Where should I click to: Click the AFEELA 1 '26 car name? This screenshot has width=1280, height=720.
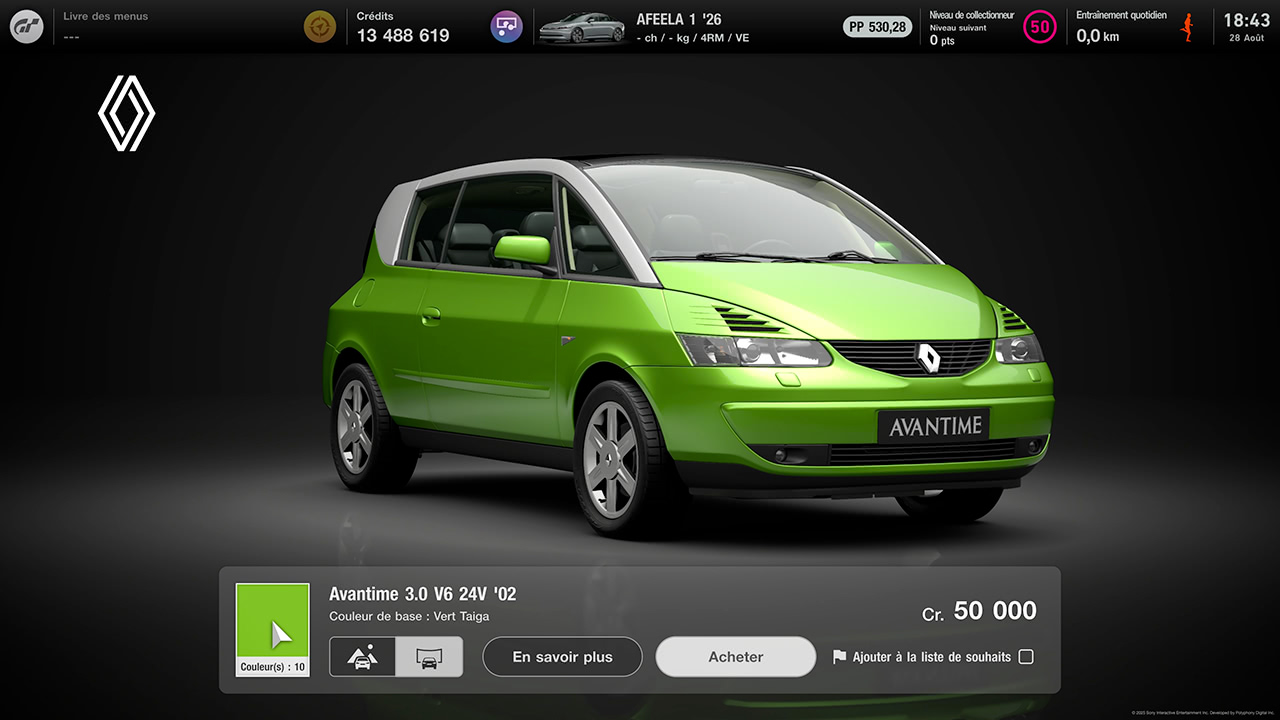tap(679, 19)
